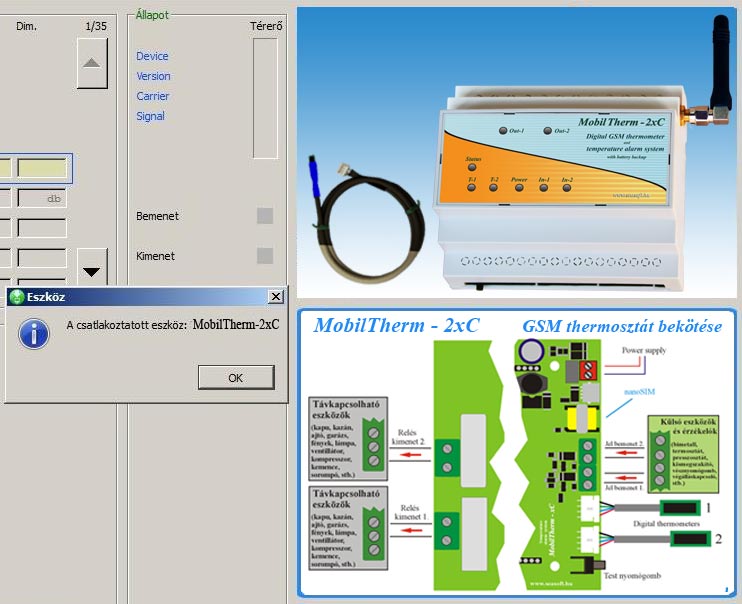The height and width of the screenshot is (604, 742).
Task: Click the Állapot group title
Action: tap(152, 15)
